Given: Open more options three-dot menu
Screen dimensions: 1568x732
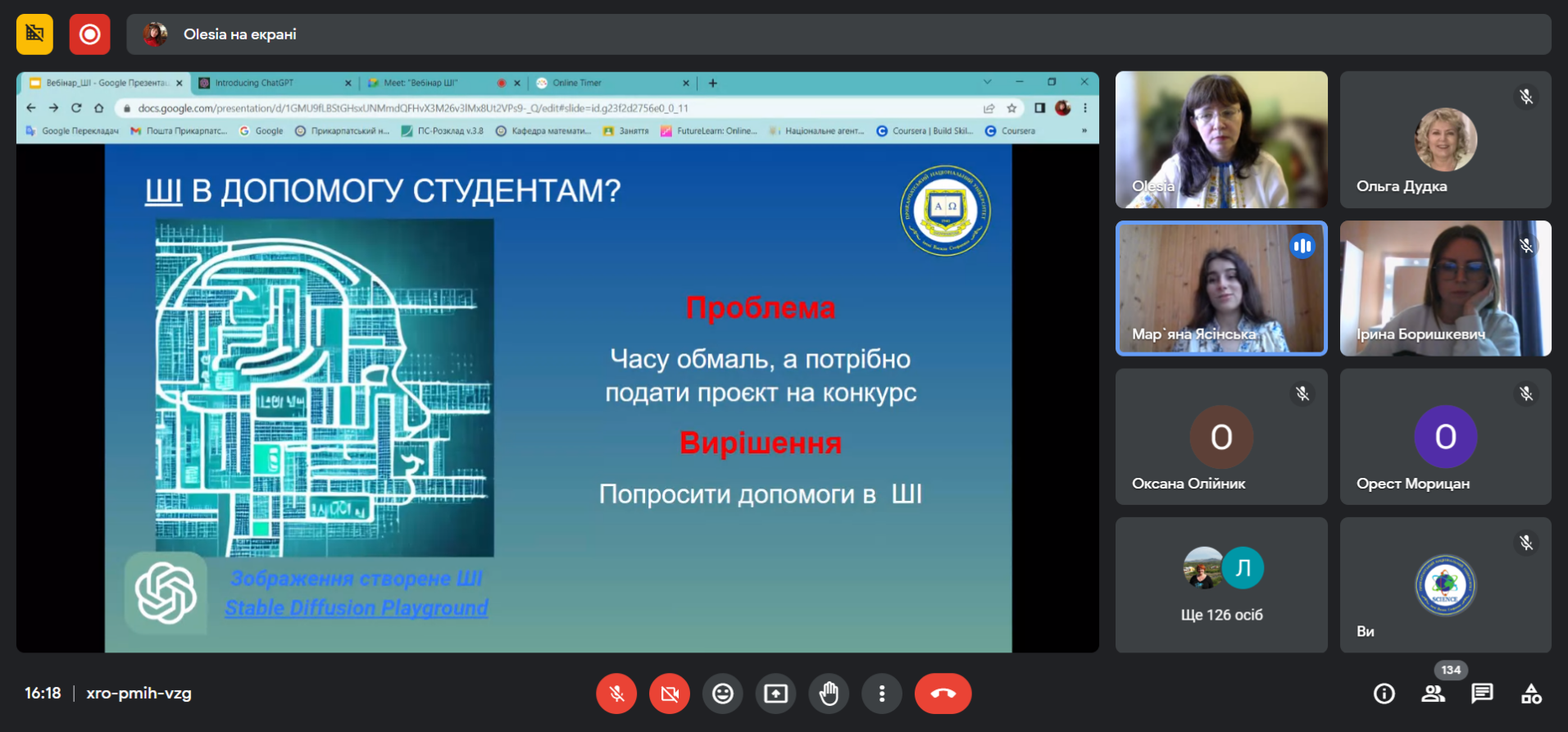Looking at the screenshot, I should point(882,694).
